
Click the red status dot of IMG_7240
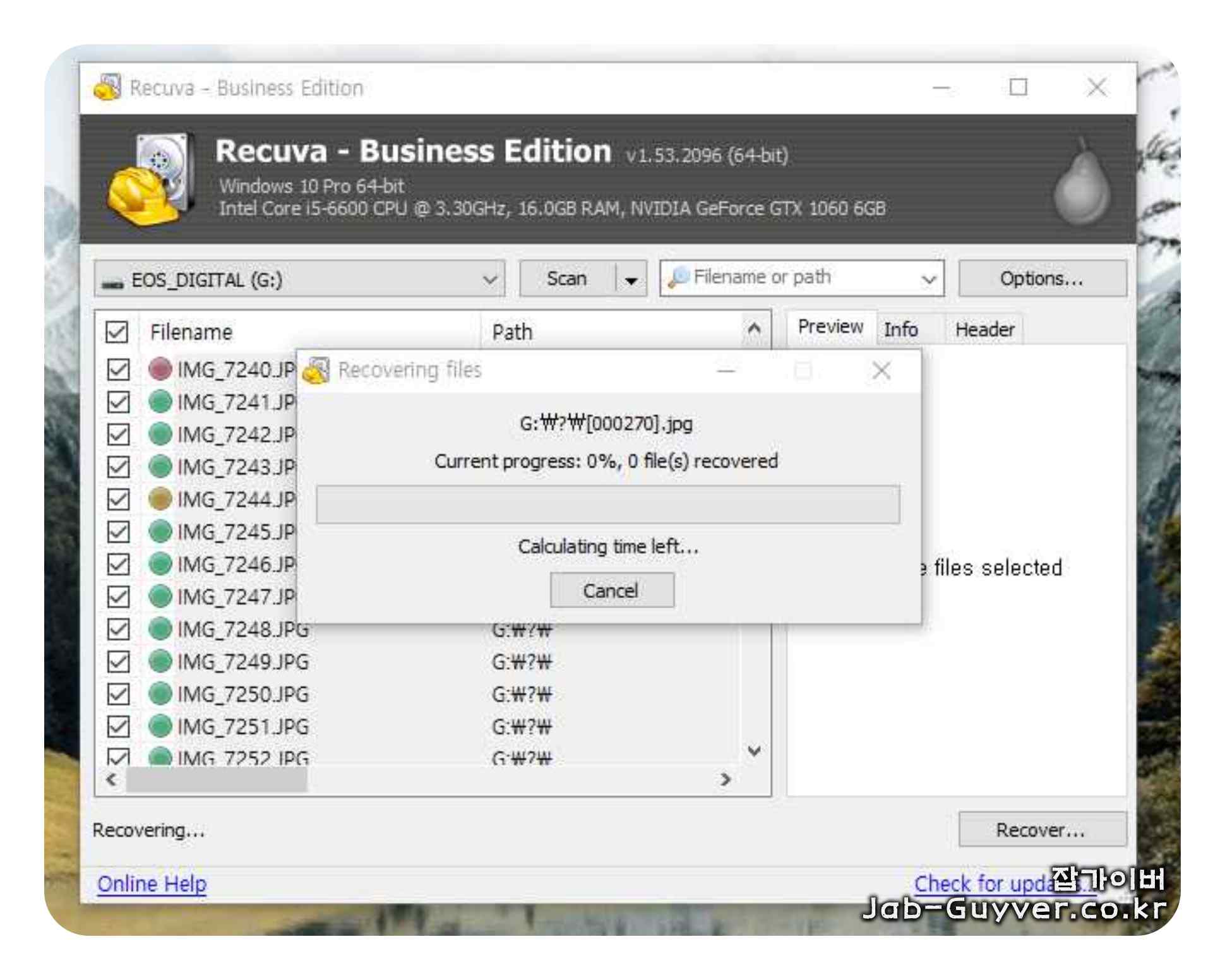coord(160,369)
